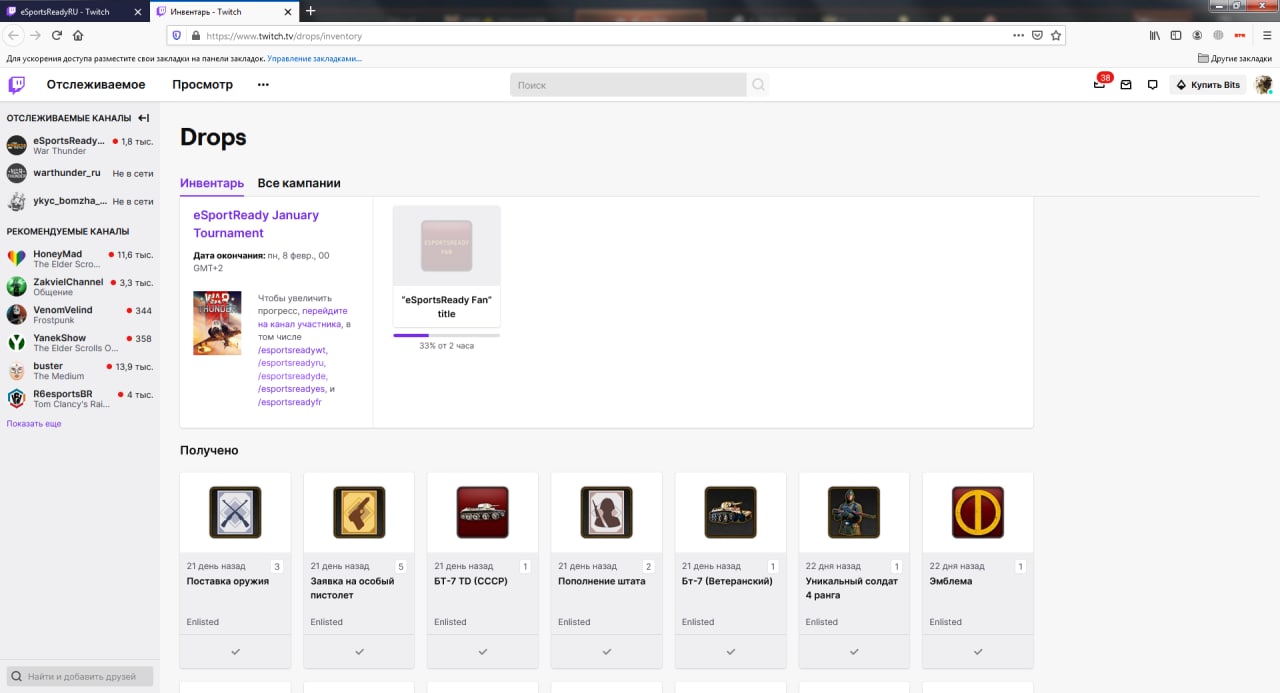Open VenomVelind recommended channel
This screenshot has width=1280, height=693.
(80, 315)
